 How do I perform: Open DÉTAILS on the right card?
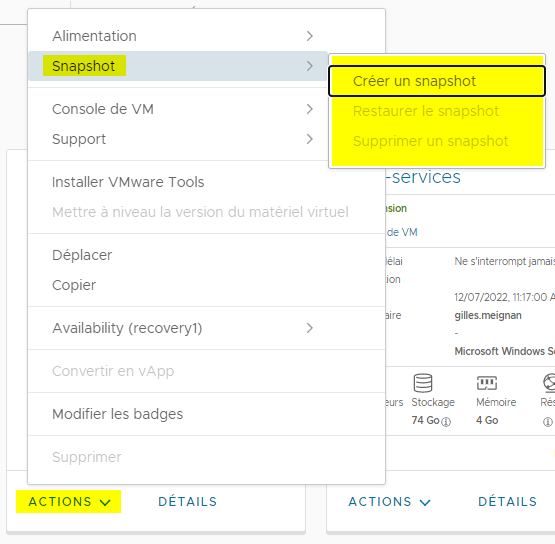pos(508,502)
